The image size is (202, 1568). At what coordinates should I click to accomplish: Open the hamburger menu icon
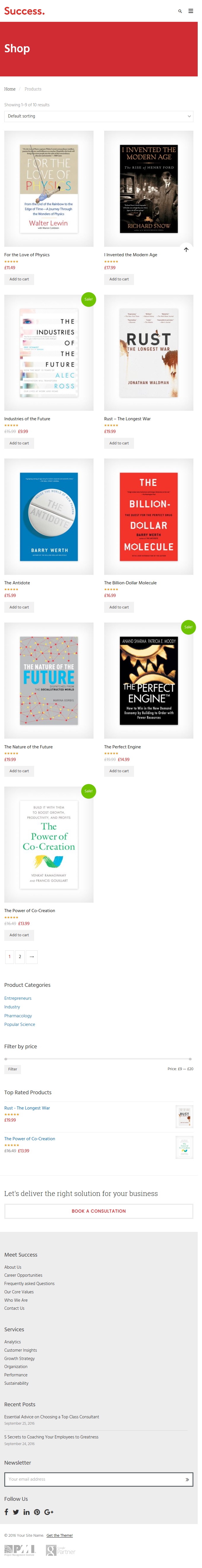(x=191, y=11)
